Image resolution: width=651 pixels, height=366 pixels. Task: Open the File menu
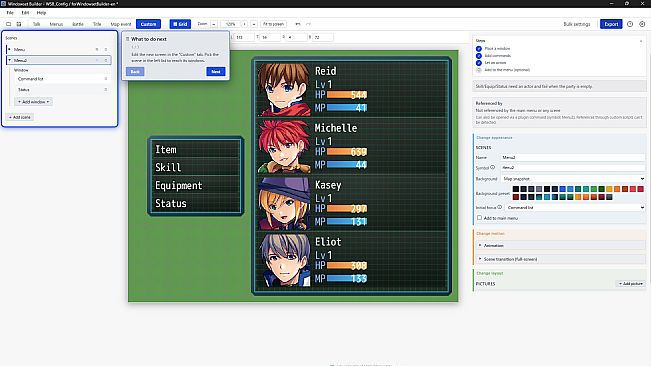click(10, 13)
